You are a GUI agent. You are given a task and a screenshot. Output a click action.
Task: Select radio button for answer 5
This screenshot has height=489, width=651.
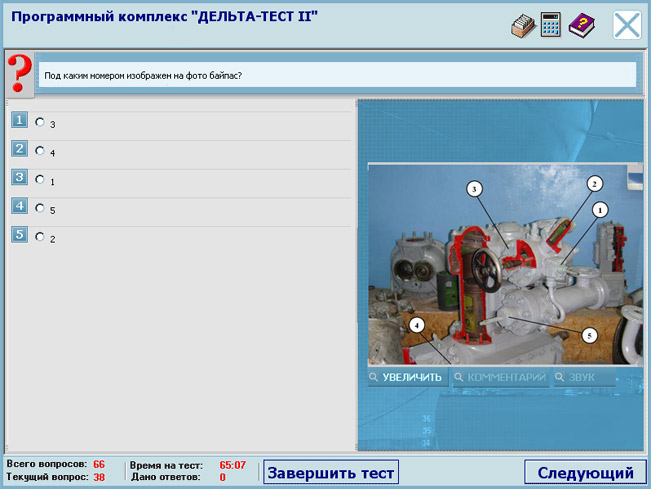pos(40,208)
